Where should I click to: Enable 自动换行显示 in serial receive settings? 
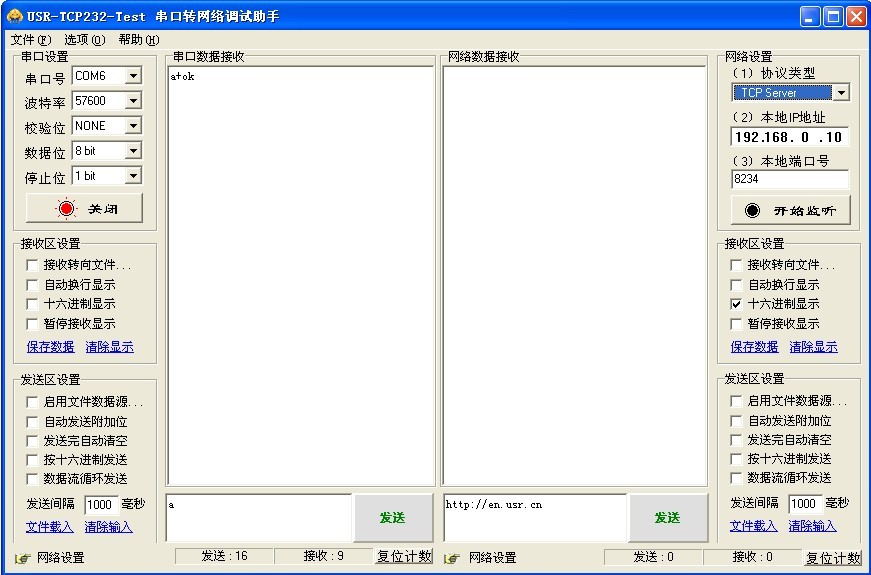pyautogui.click(x=33, y=285)
